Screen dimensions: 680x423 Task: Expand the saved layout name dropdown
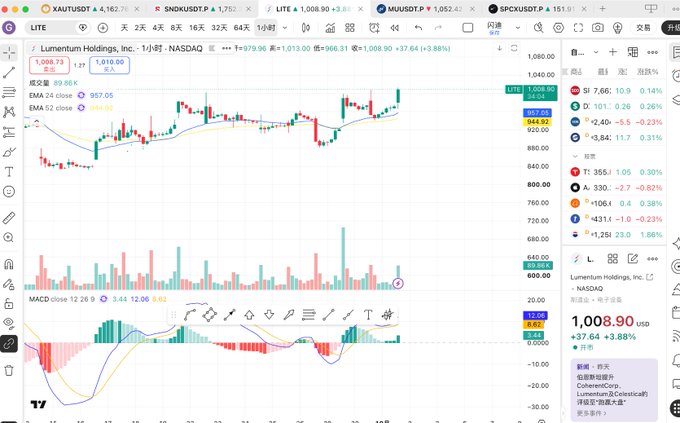(517, 28)
